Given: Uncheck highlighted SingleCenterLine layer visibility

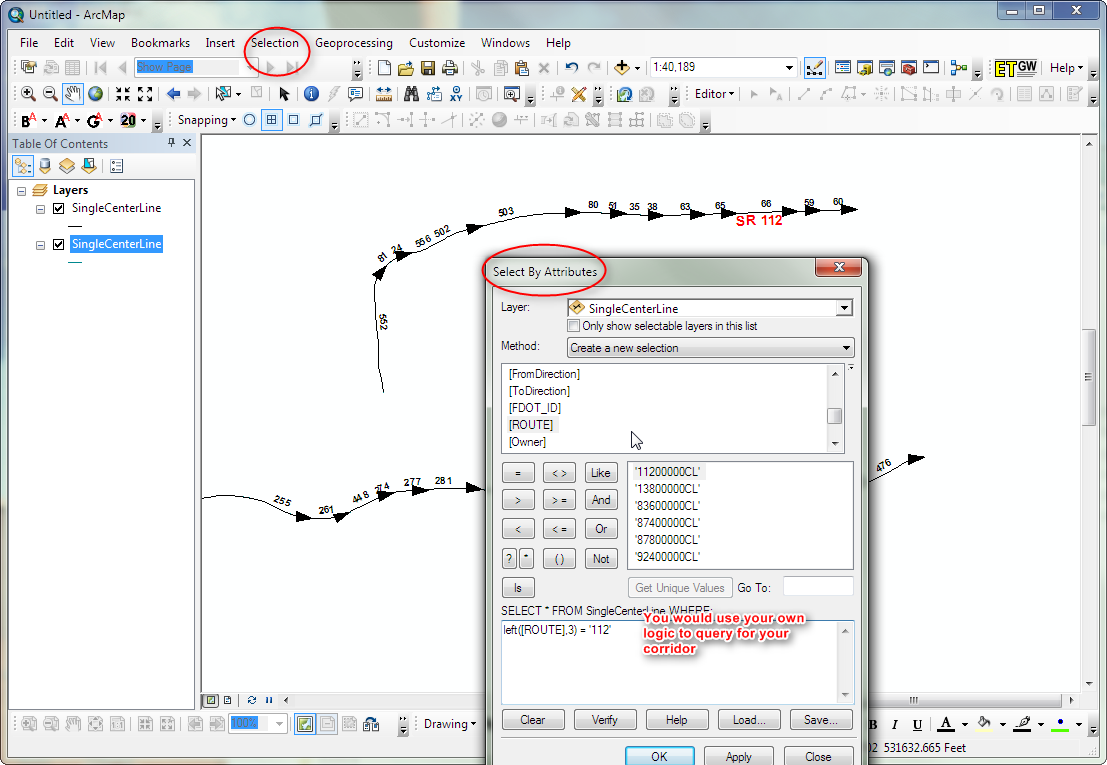Looking at the screenshot, I should [x=59, y=244].
